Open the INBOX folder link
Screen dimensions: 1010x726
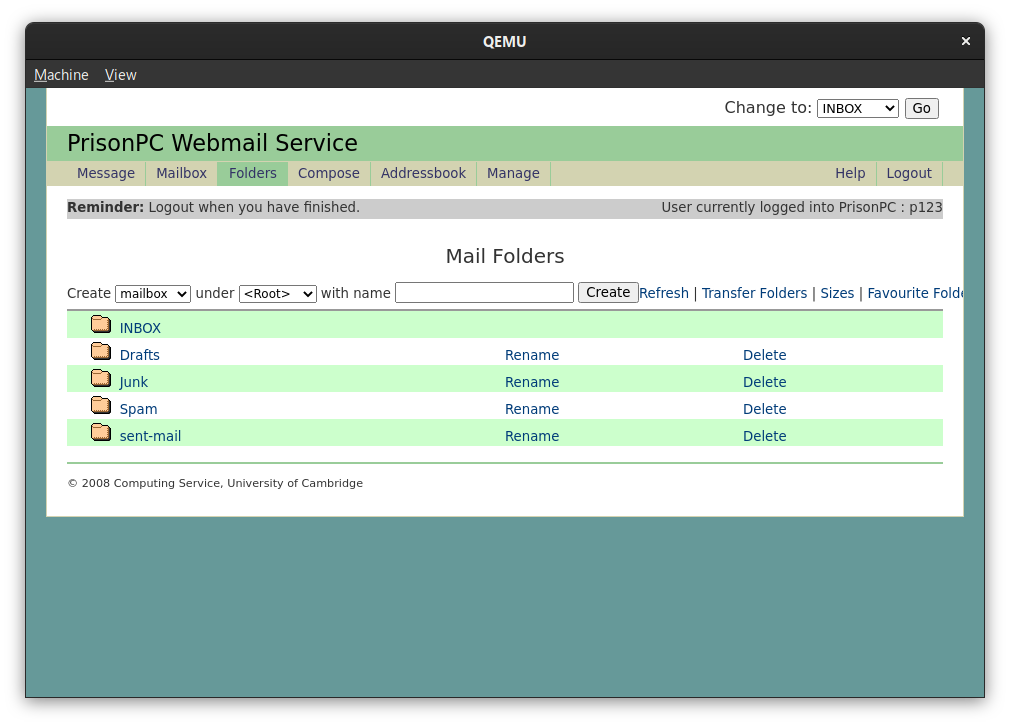pos(140,328)
